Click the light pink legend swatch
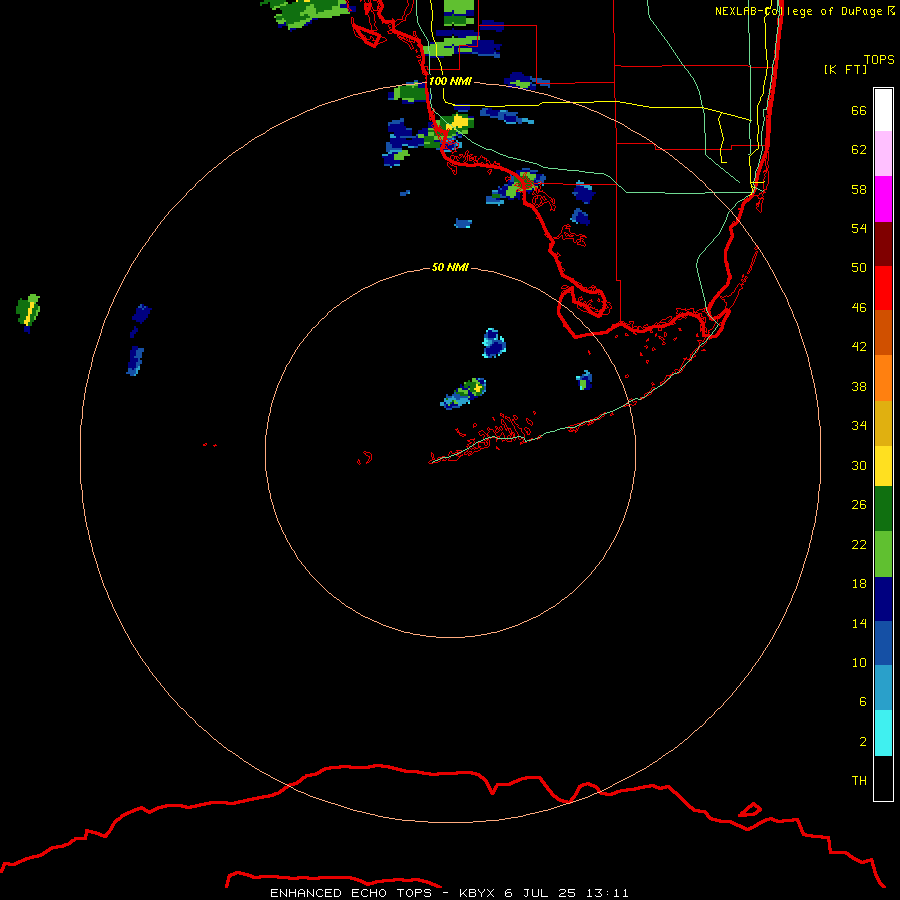This screenshot has height=900, width=900. pyautogui.click(x=883, y=154)
